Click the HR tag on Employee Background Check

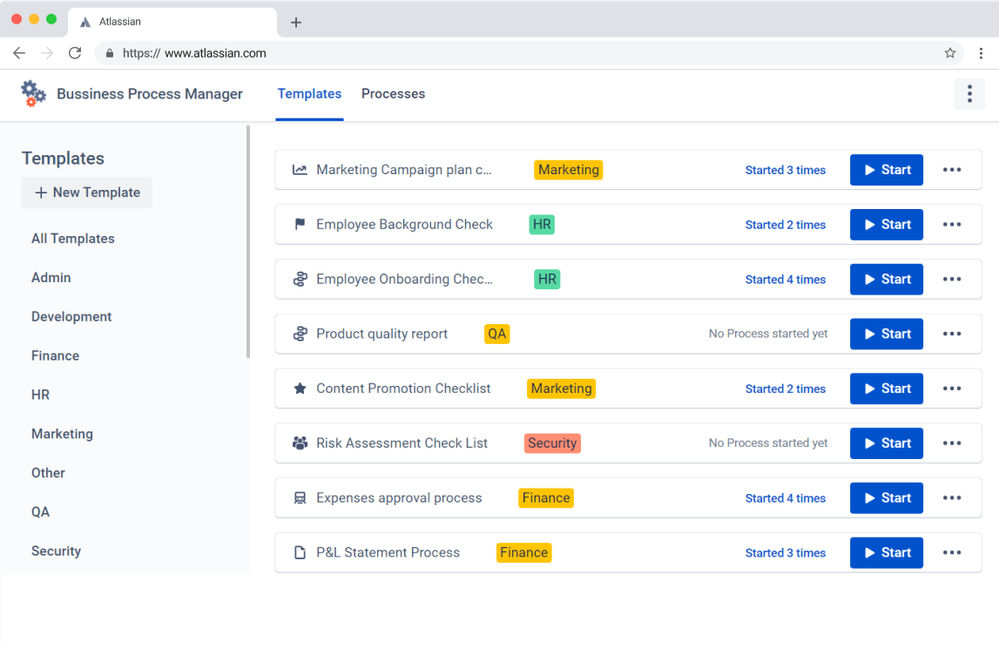(542, 224)
